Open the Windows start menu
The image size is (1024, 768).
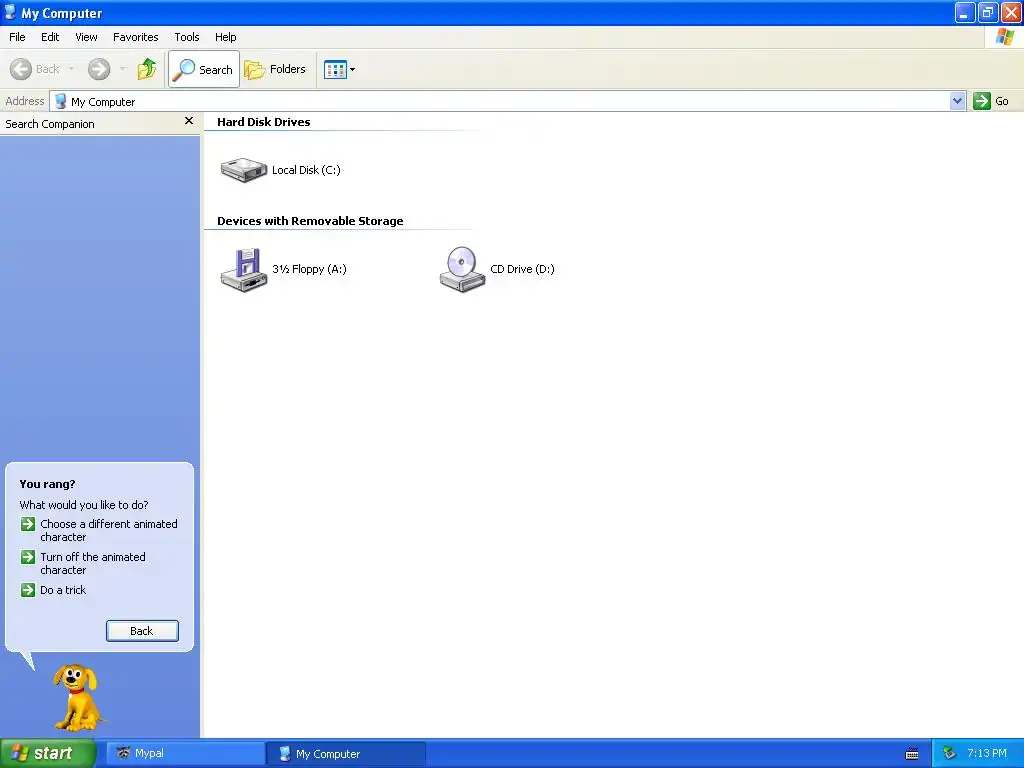point(48,753)
